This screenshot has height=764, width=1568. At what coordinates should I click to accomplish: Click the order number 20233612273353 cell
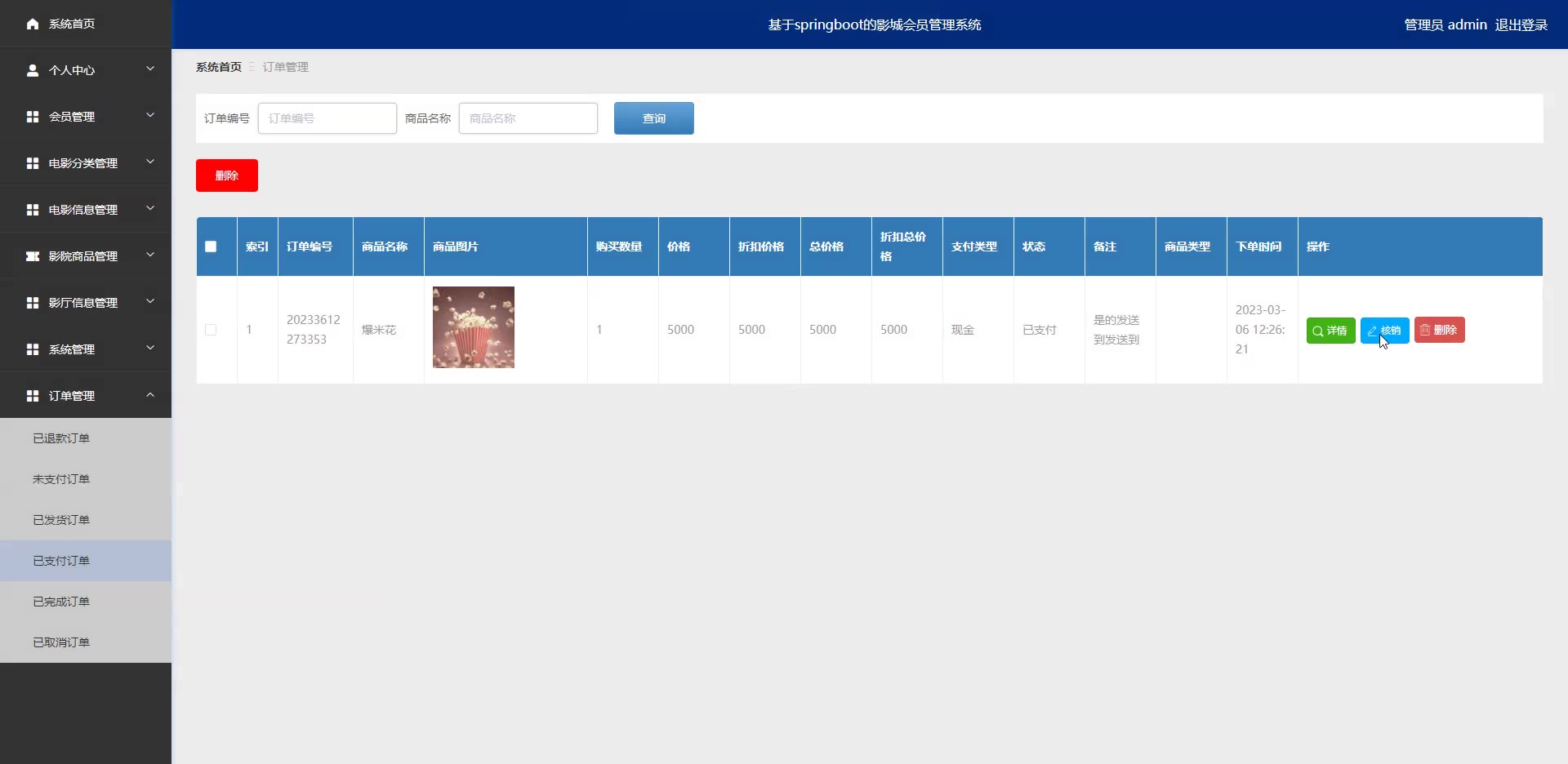[314, 330]
